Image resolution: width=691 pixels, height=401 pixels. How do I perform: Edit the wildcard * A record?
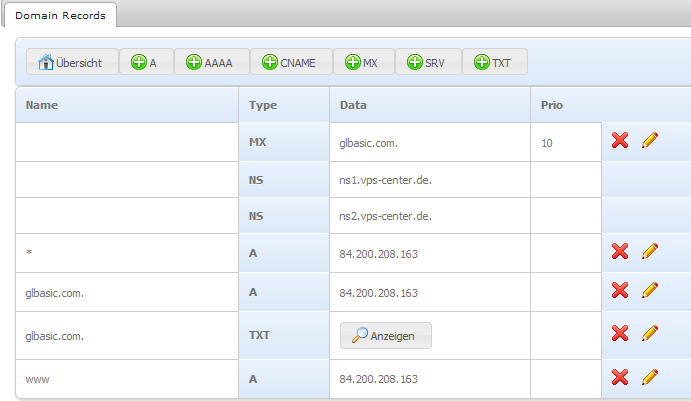coord(650,252)
